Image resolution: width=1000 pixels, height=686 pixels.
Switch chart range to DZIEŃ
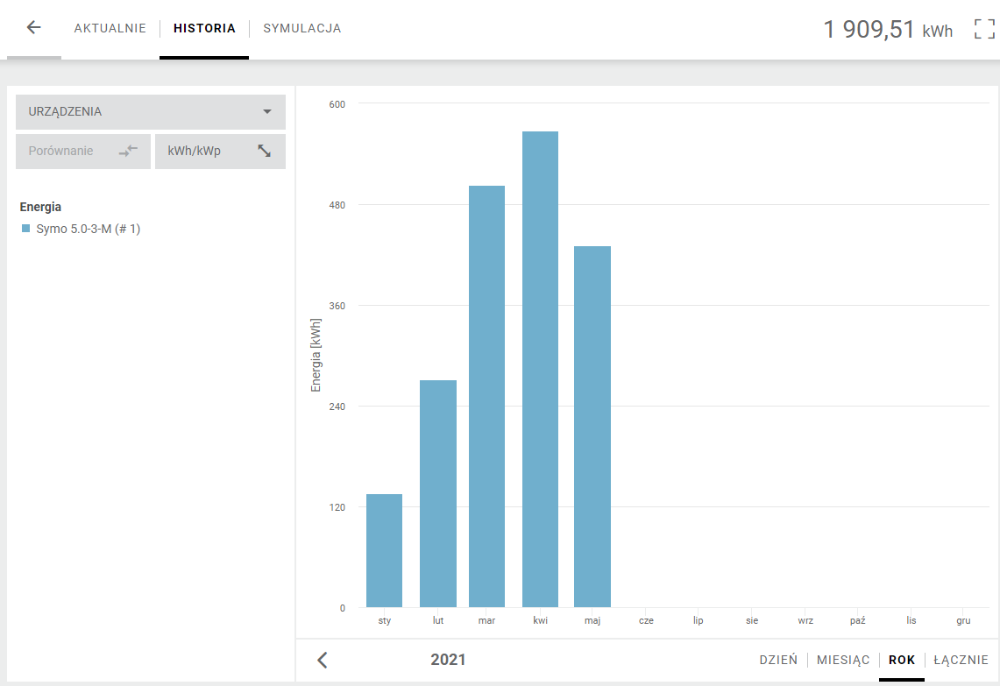coord(778,660)
